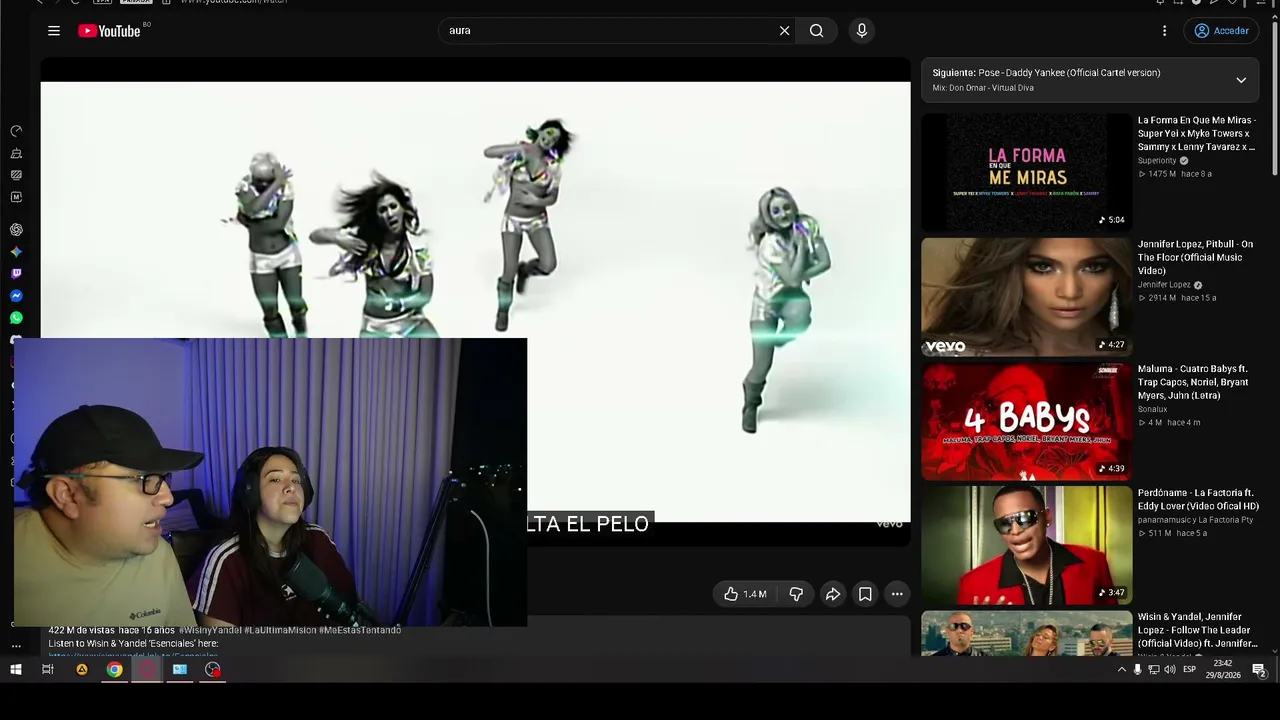Open the clock showing 23:42
Viewport: 1280px width, 720px height.
tap(1223, 669)
